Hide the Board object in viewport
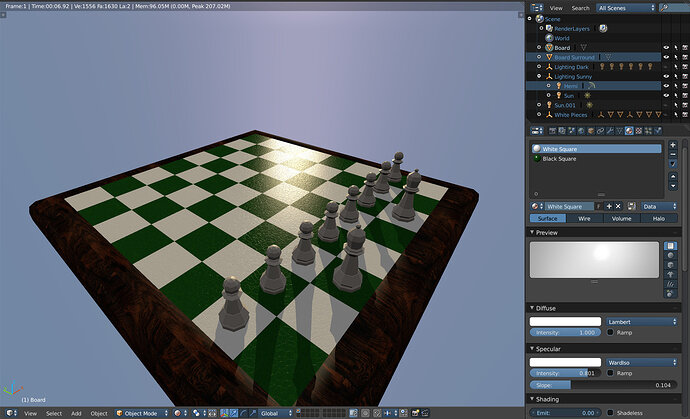 (666, 48)
